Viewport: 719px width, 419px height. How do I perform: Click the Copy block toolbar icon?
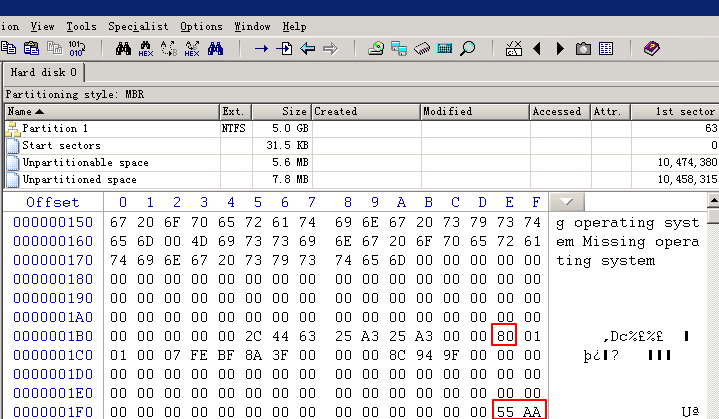pos(8,48)
